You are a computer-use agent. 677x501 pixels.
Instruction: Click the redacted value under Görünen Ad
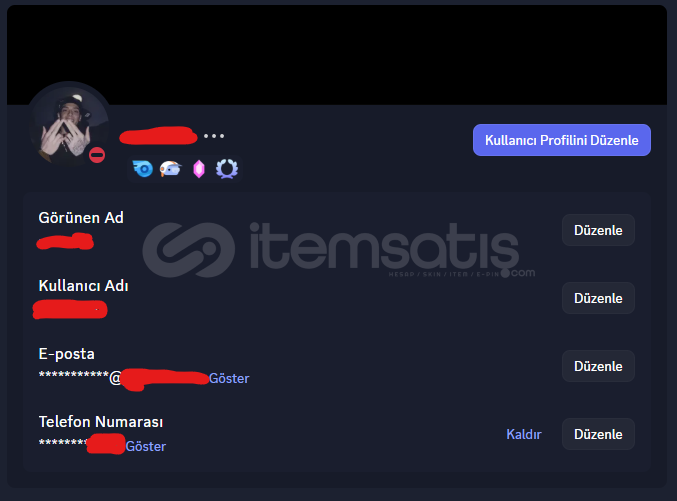(65, 241)
